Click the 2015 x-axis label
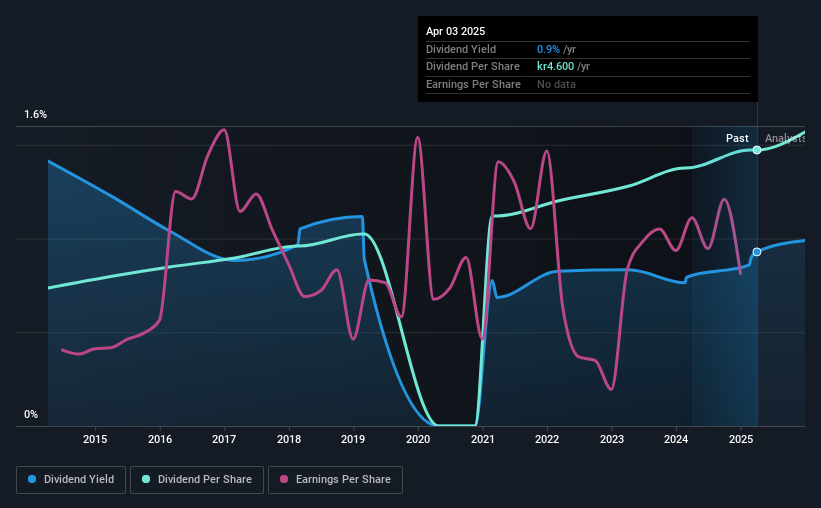Image resolution: width=821 pixels, height=508 pixels. 95,439
